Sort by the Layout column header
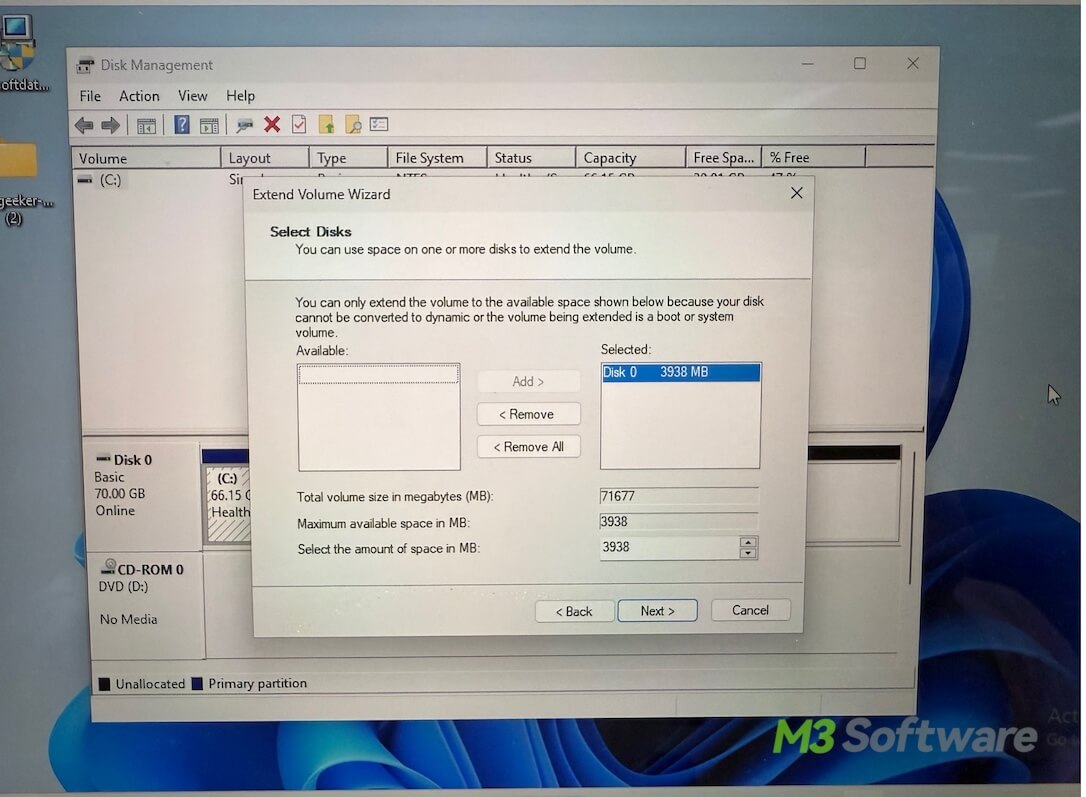The height and width of the screenshot is (797, 1086). 265,158
